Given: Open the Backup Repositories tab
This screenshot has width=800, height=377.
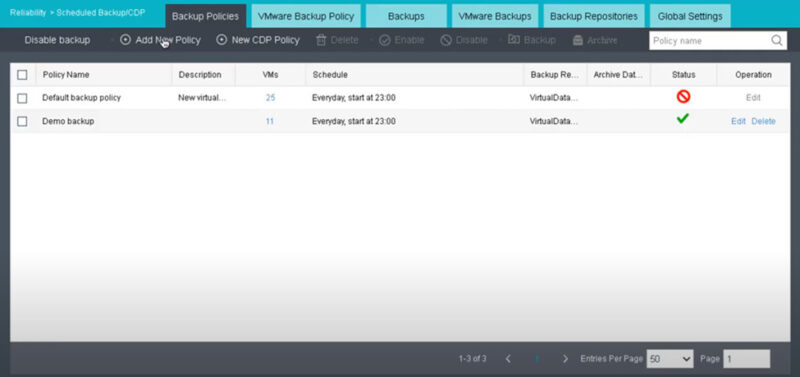Looking at the screenshot, I should click(x=594, y=16).
